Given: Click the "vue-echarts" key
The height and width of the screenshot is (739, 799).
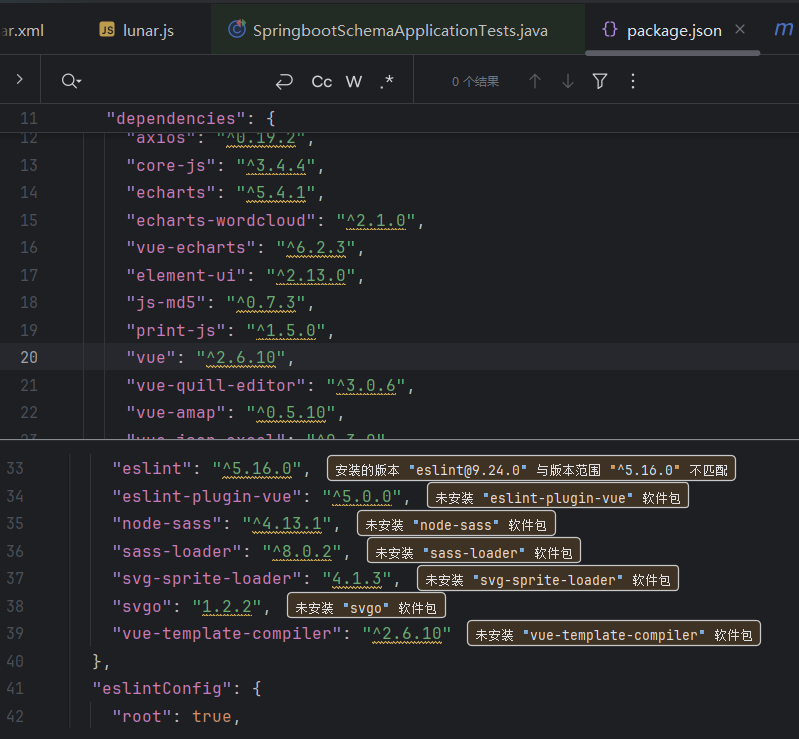Looking at the screenshot, I should [x=191, y=248].
